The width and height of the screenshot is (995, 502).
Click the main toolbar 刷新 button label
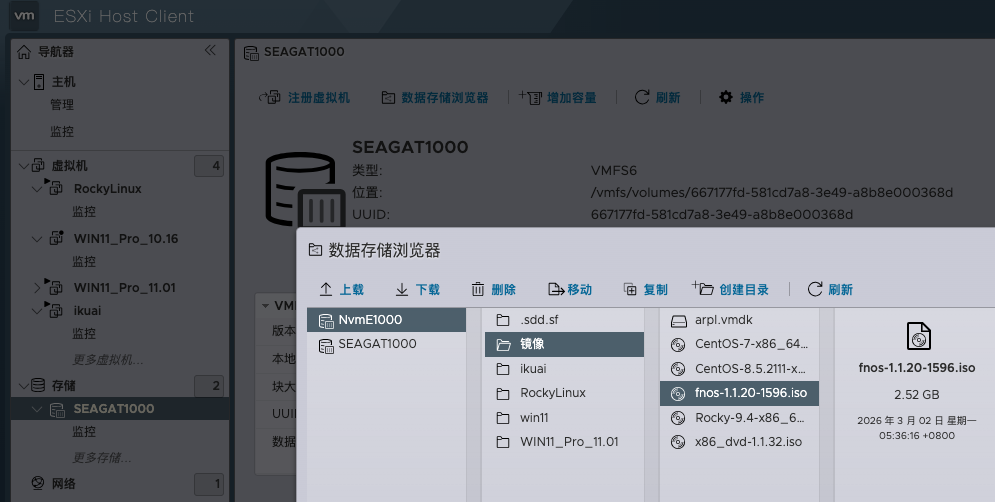pos(668,98)
